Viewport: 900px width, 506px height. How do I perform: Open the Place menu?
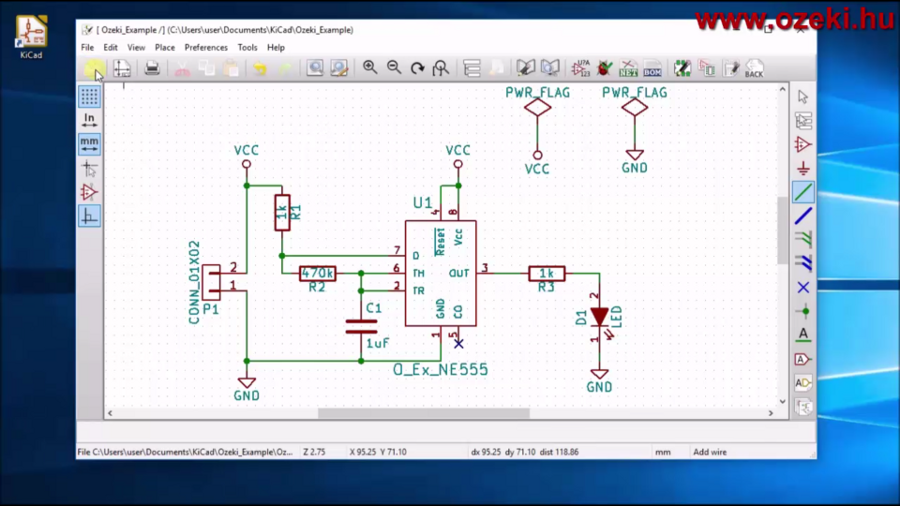[165, 48]
